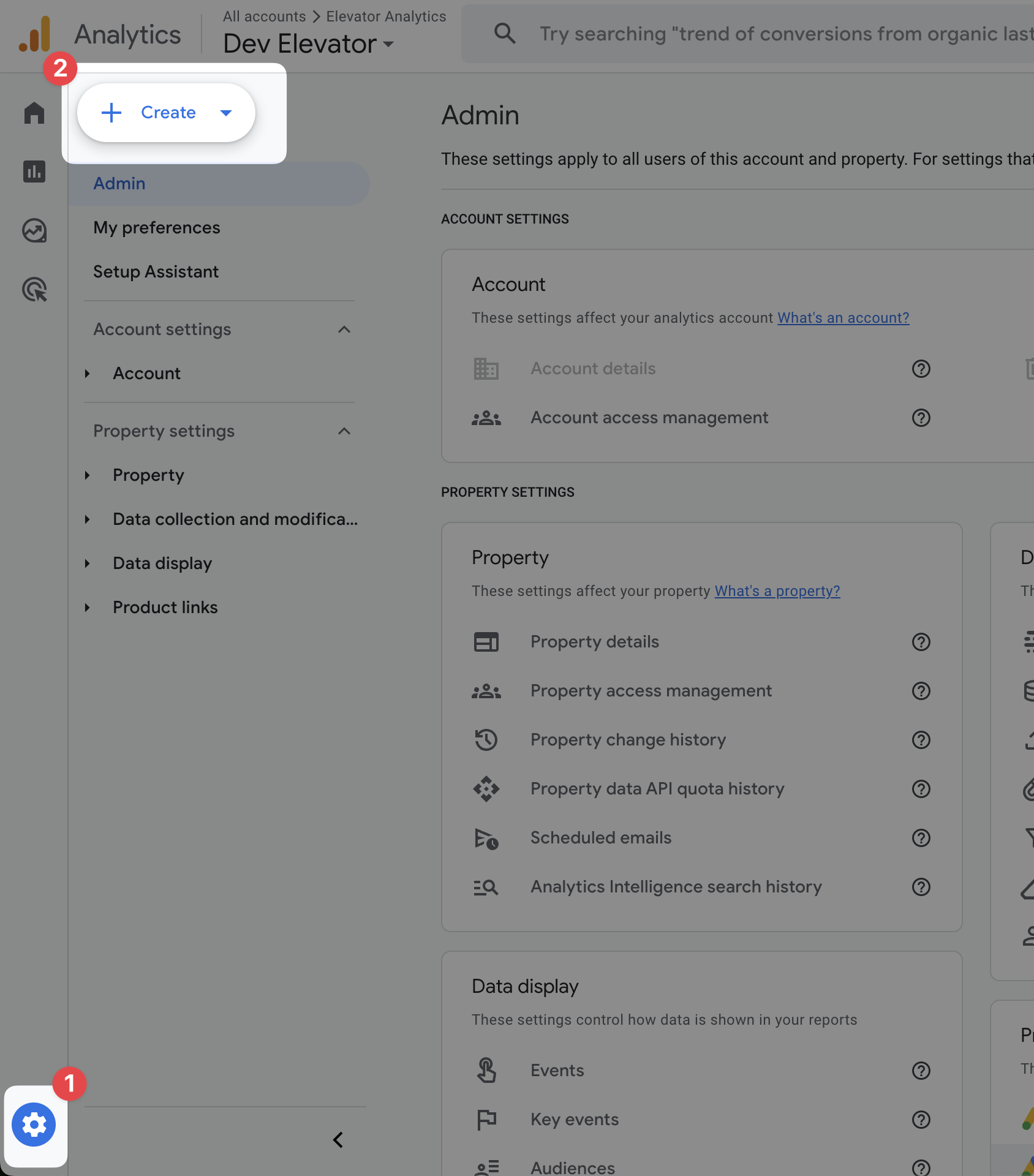1034x1176 pixels.
Task: Open Property access management
Action: pos(651,691)
